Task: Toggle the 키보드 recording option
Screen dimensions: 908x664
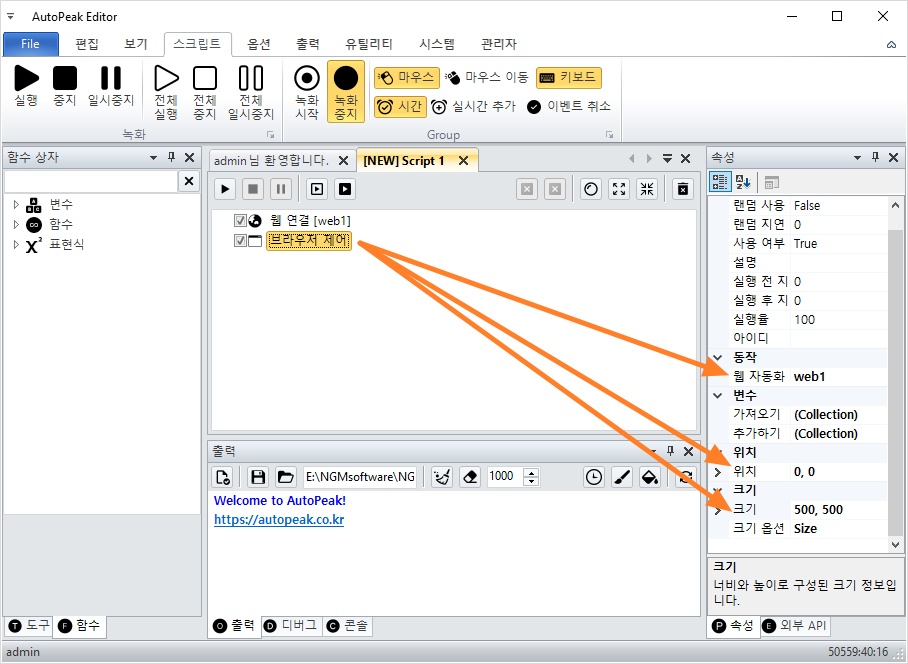Action: (569, 78)
